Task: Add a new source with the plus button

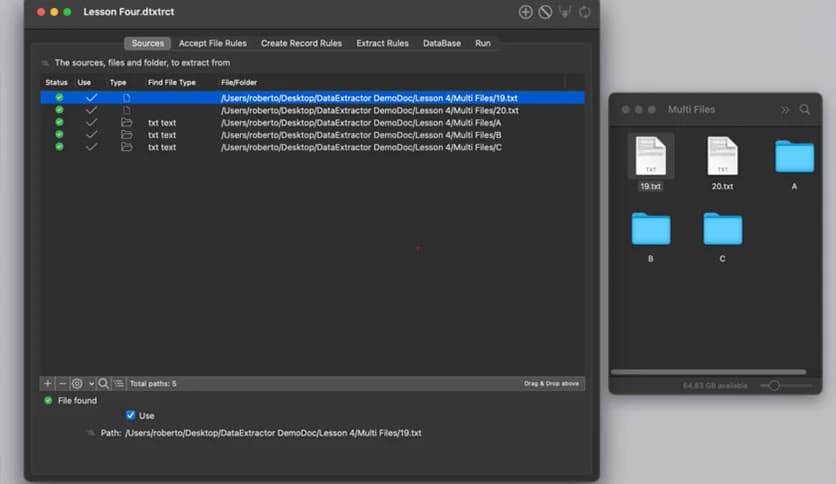Action: click(x=47, y=383)
